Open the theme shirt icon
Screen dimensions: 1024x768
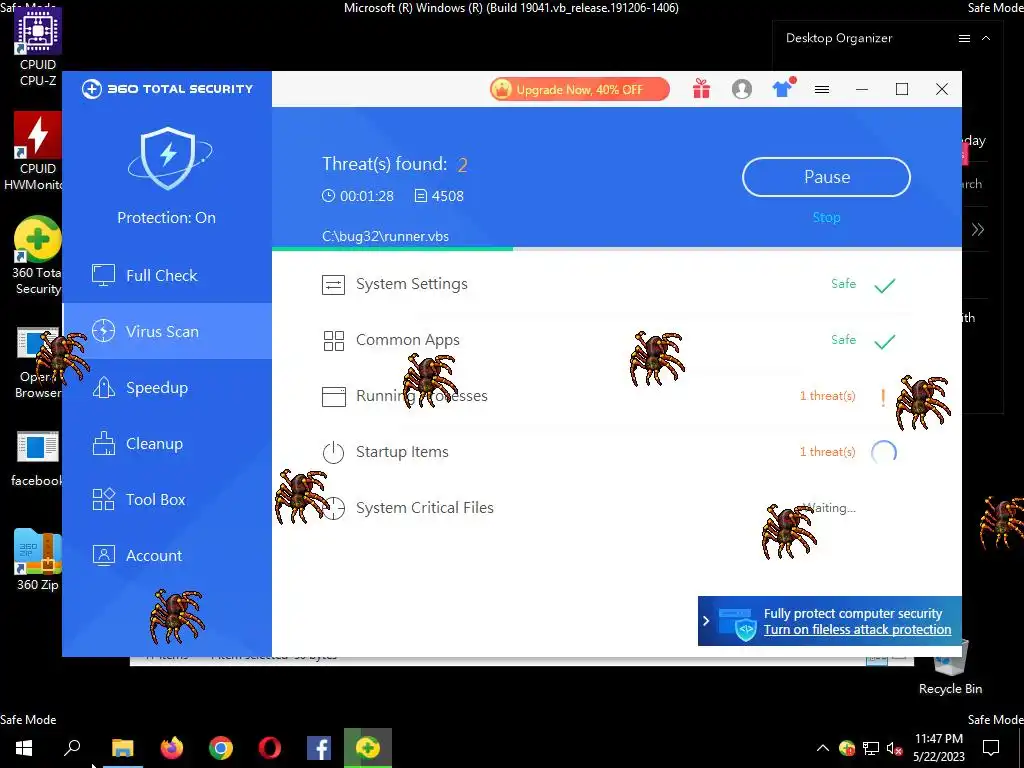pyautogui.click(x=782, y=88)
